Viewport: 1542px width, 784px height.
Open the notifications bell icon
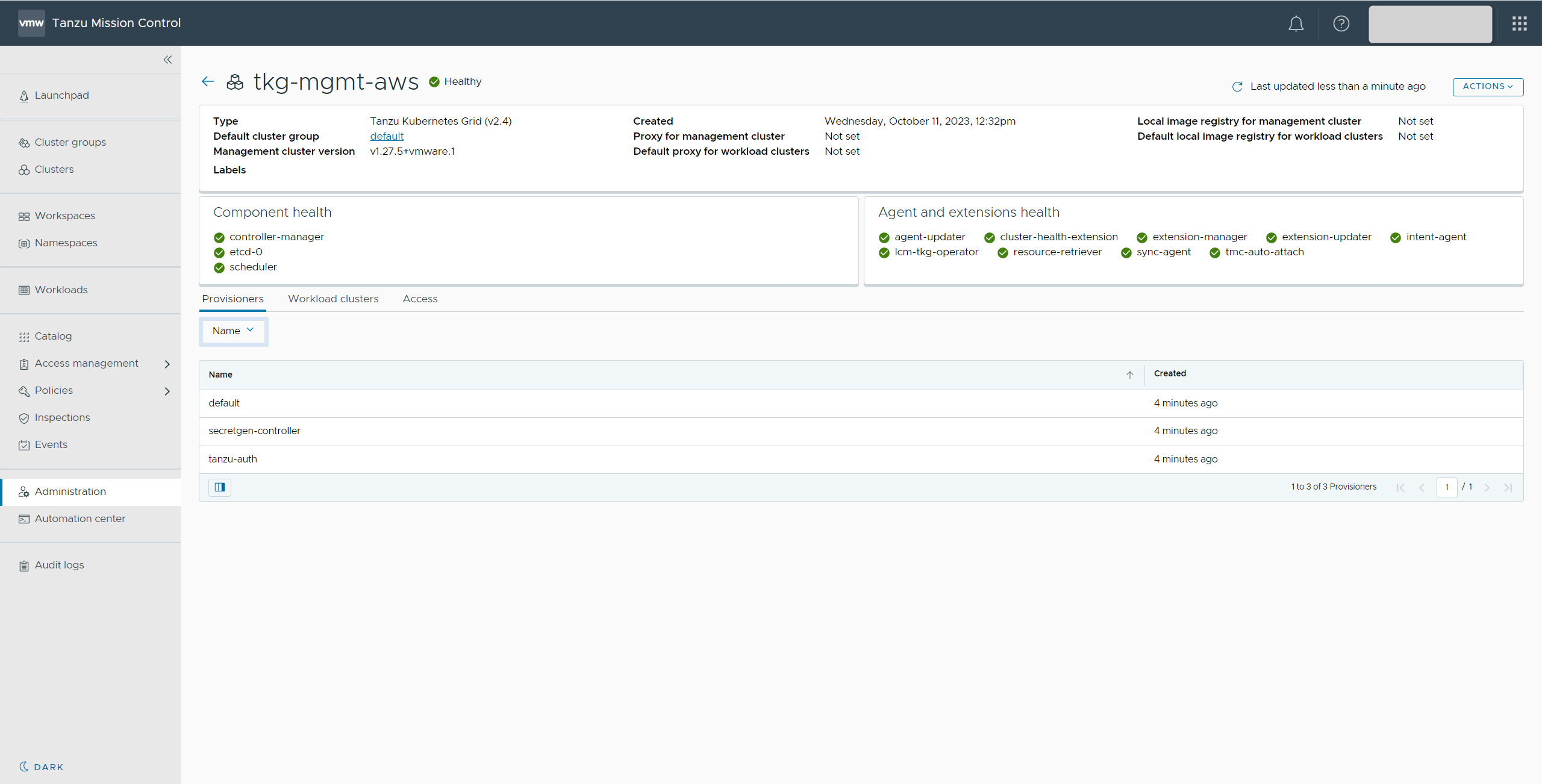coord(1296,23)
